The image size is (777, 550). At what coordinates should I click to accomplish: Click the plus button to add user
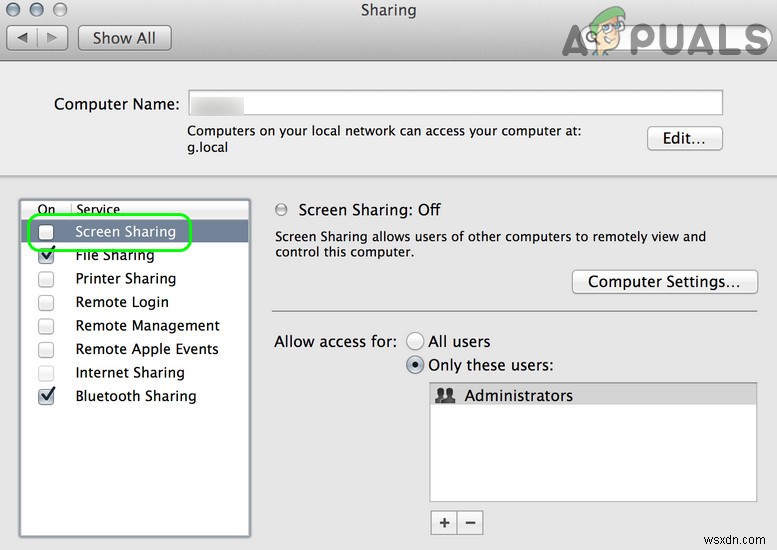point(444,522)
